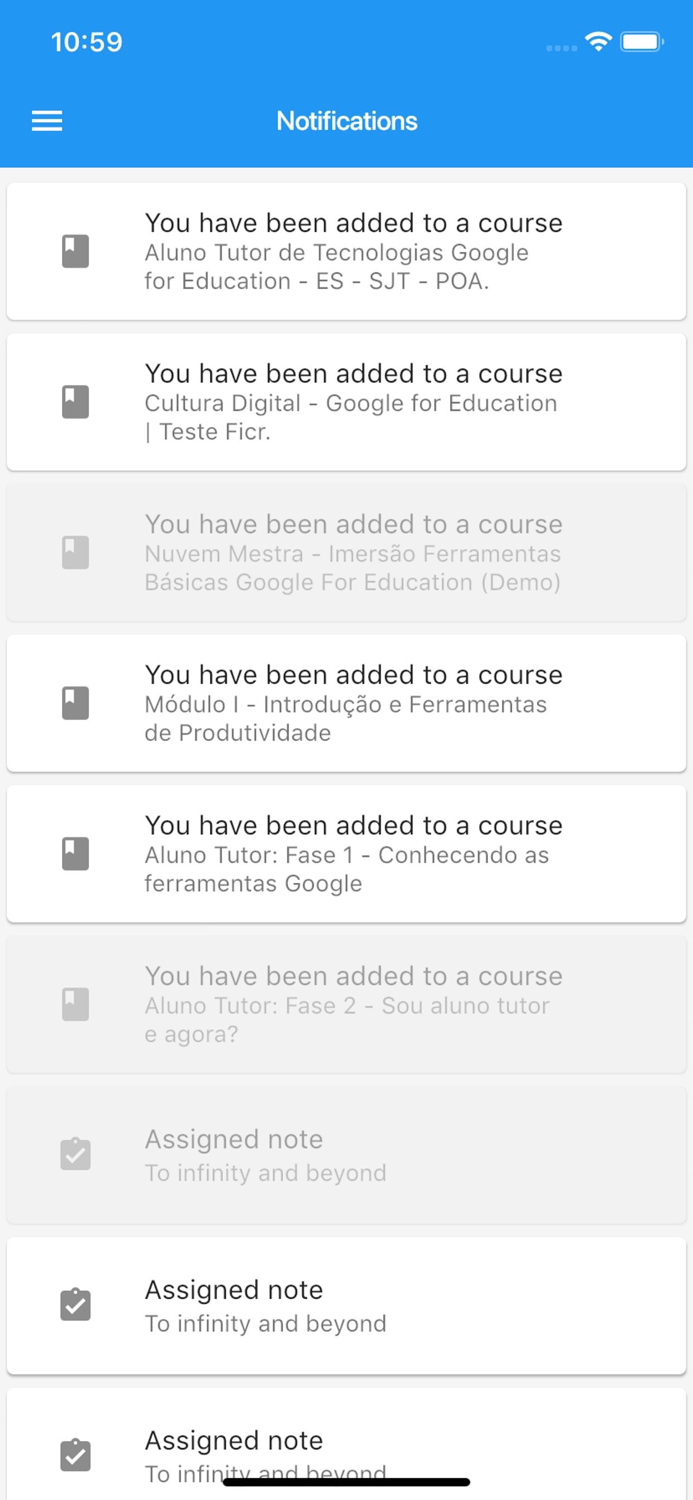Toggle the Fase 2 notification read state
The width and height of the screenshot is (693, 1500).
(x=346, y=1004)
